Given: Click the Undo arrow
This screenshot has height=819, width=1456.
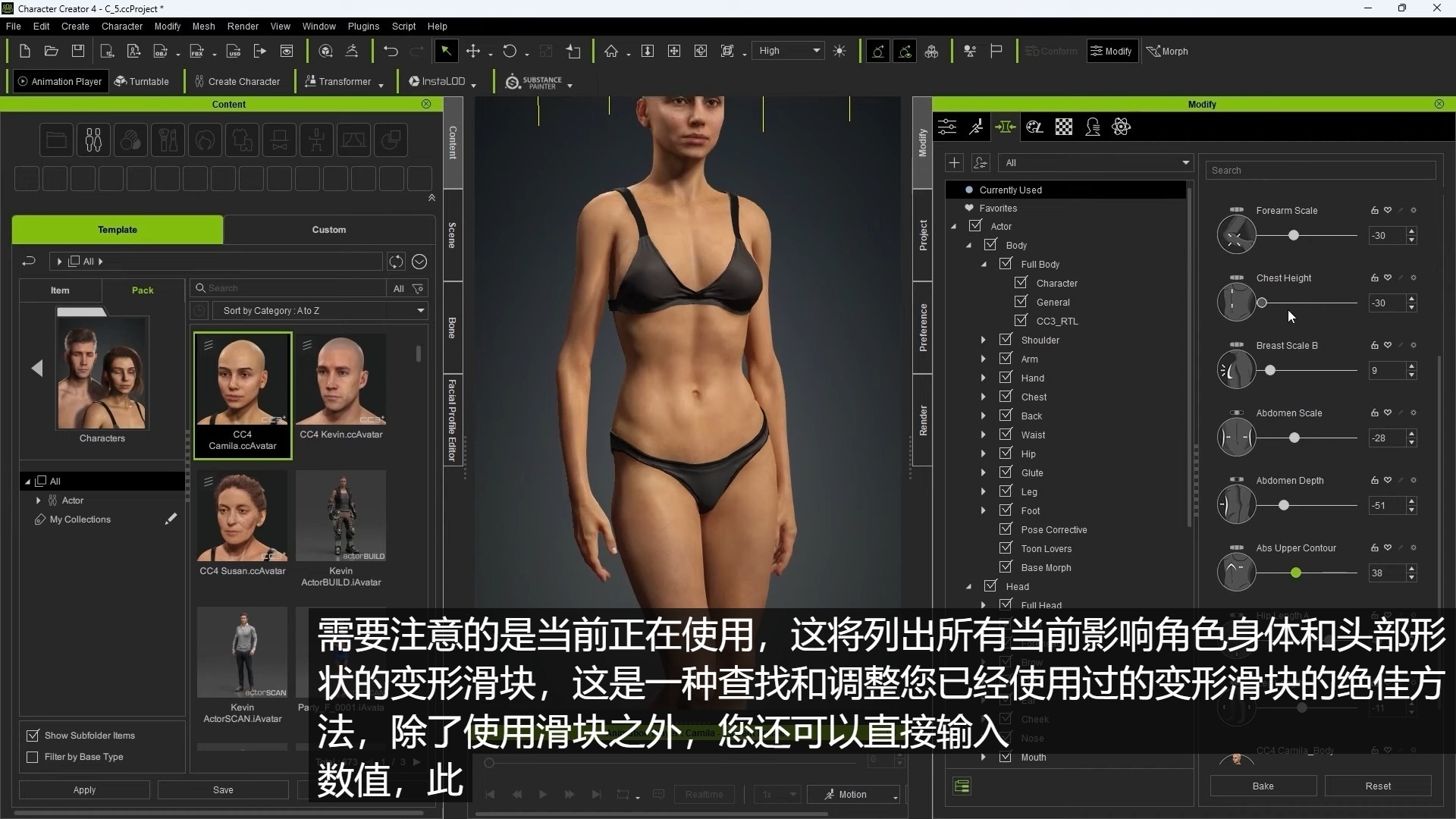Looking at the screenshot, I should tap(391, 51).
